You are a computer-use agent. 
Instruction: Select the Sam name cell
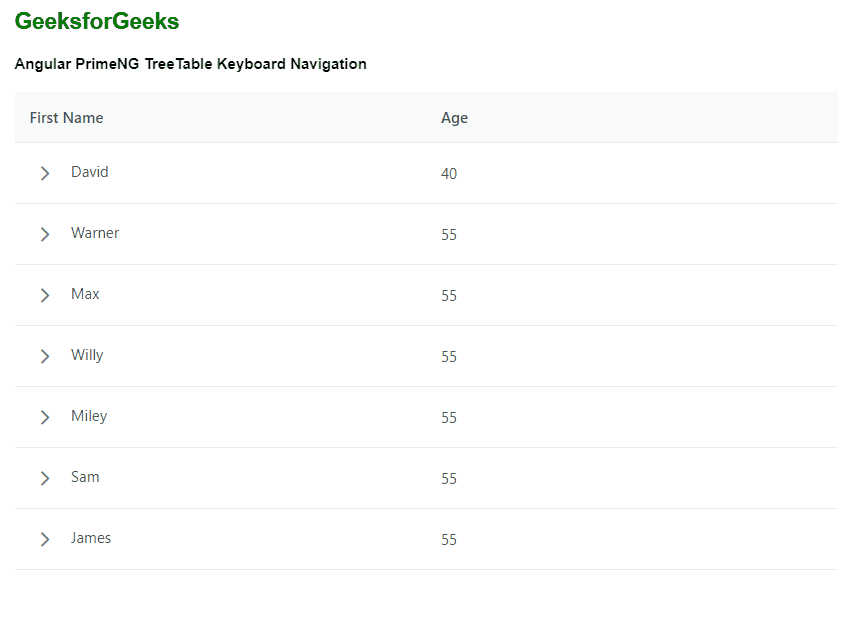85,477
